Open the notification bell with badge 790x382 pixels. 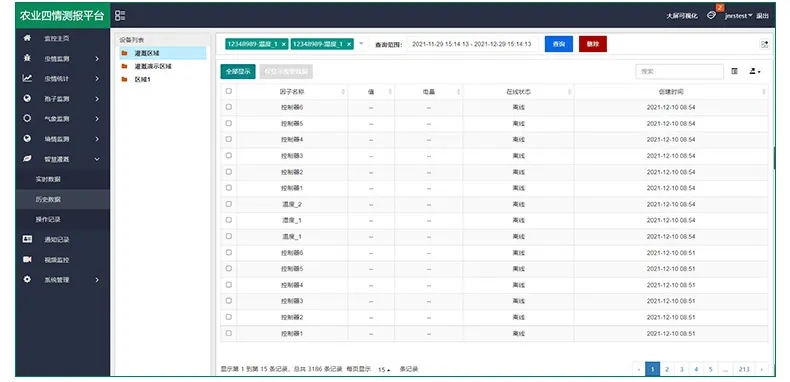point(711,15)
